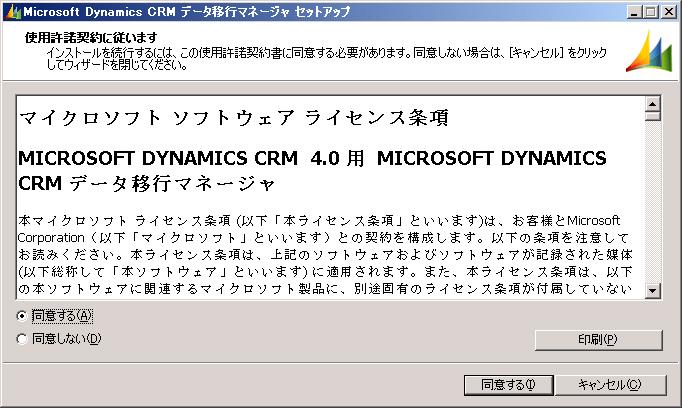The width and height of the screenshot is (682, 408).
Task: Click the license line starting with Corporation
Action: click(323, 238)
